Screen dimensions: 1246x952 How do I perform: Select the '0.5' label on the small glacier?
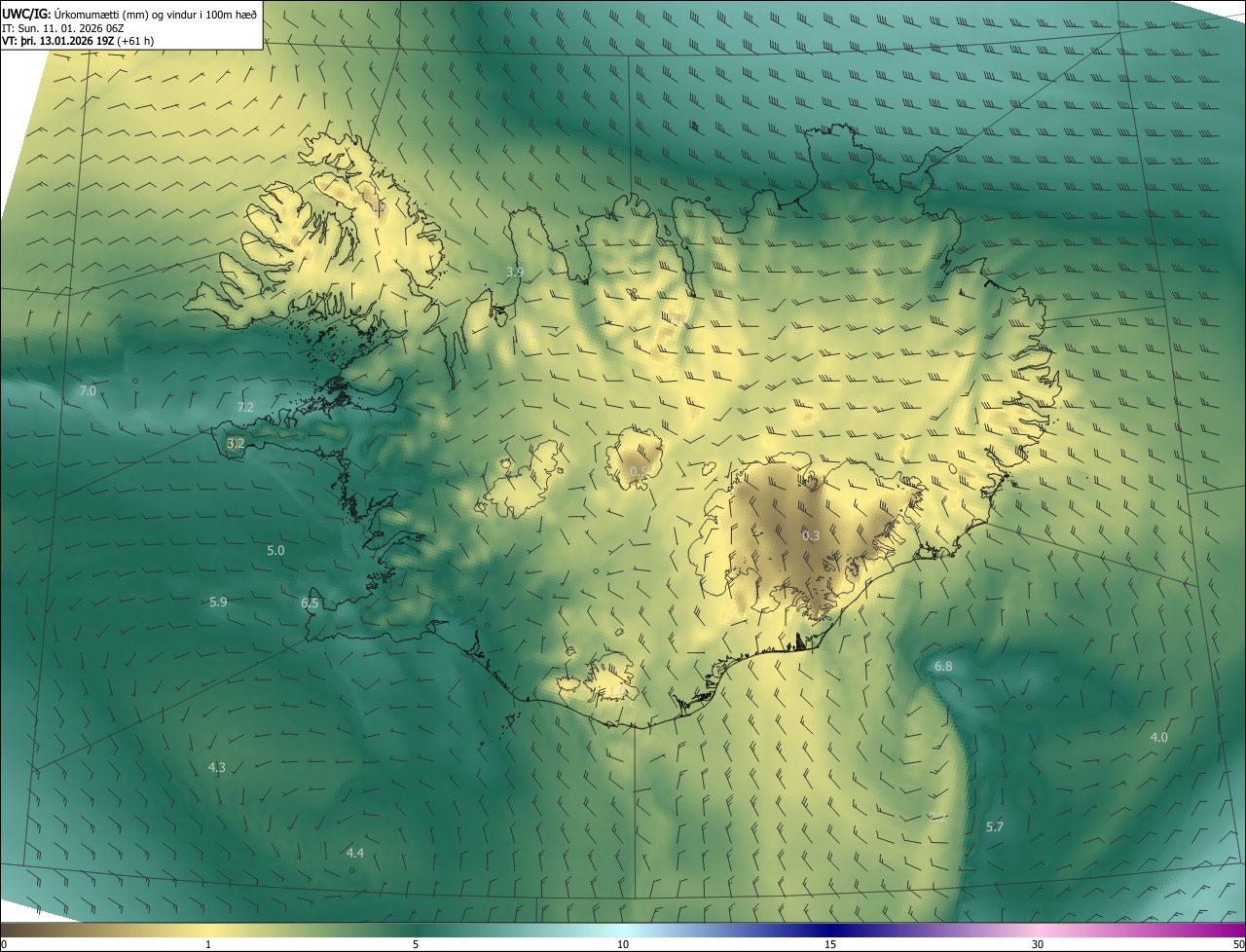[639, 472]
